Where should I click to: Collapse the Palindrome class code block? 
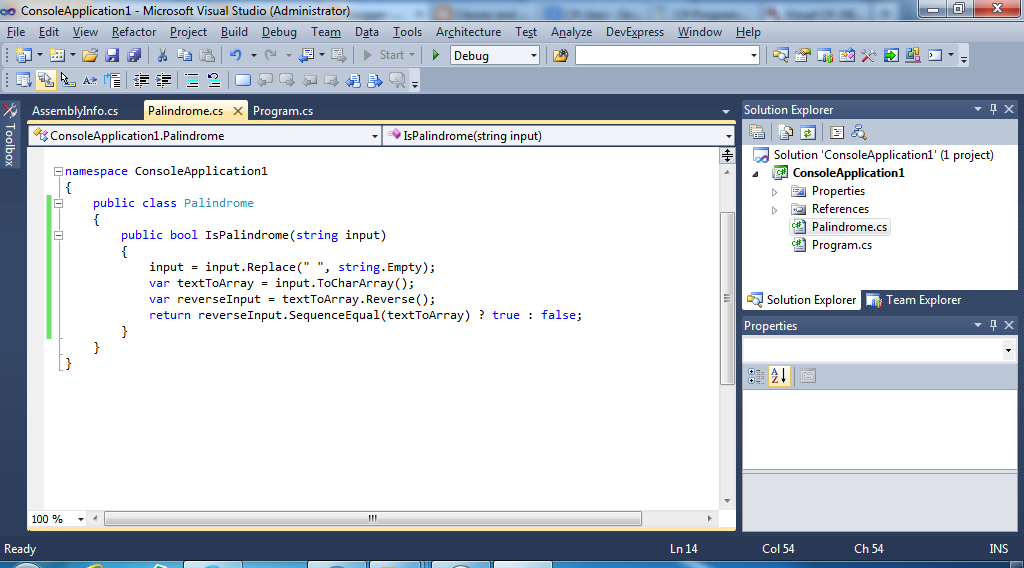click(x=58, y=203)
